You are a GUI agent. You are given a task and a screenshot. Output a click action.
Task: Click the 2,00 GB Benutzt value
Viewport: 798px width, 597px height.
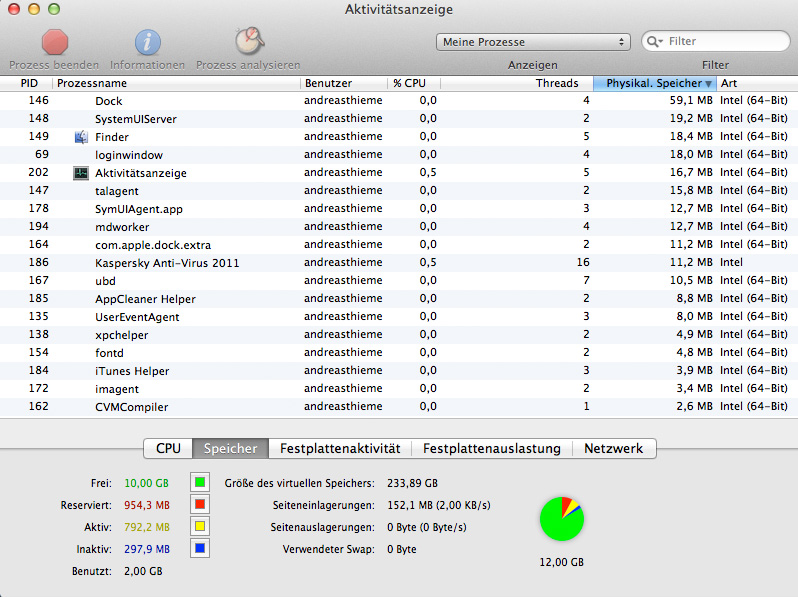pos(143,572)
